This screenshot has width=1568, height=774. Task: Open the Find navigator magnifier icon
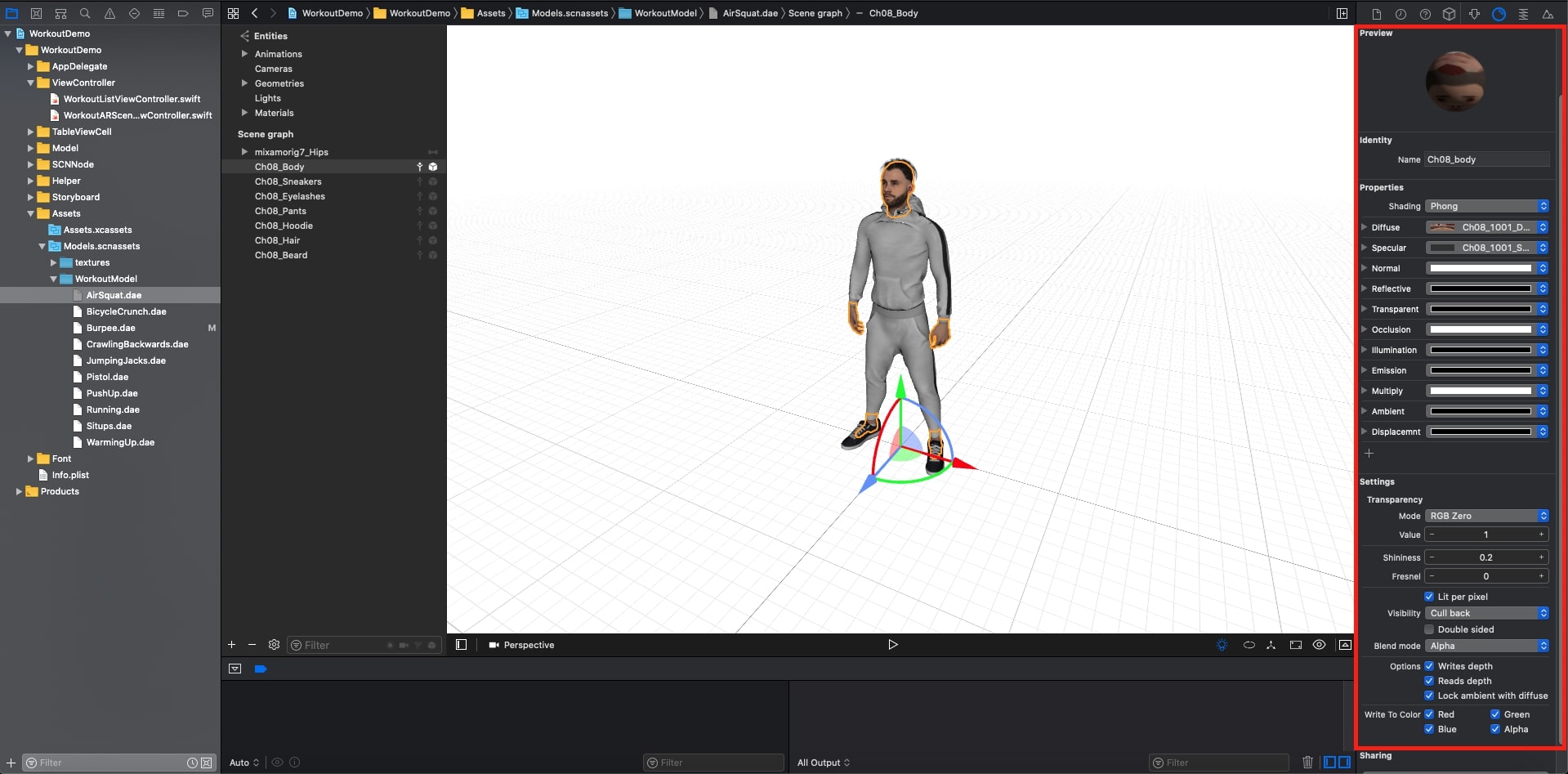85,13
